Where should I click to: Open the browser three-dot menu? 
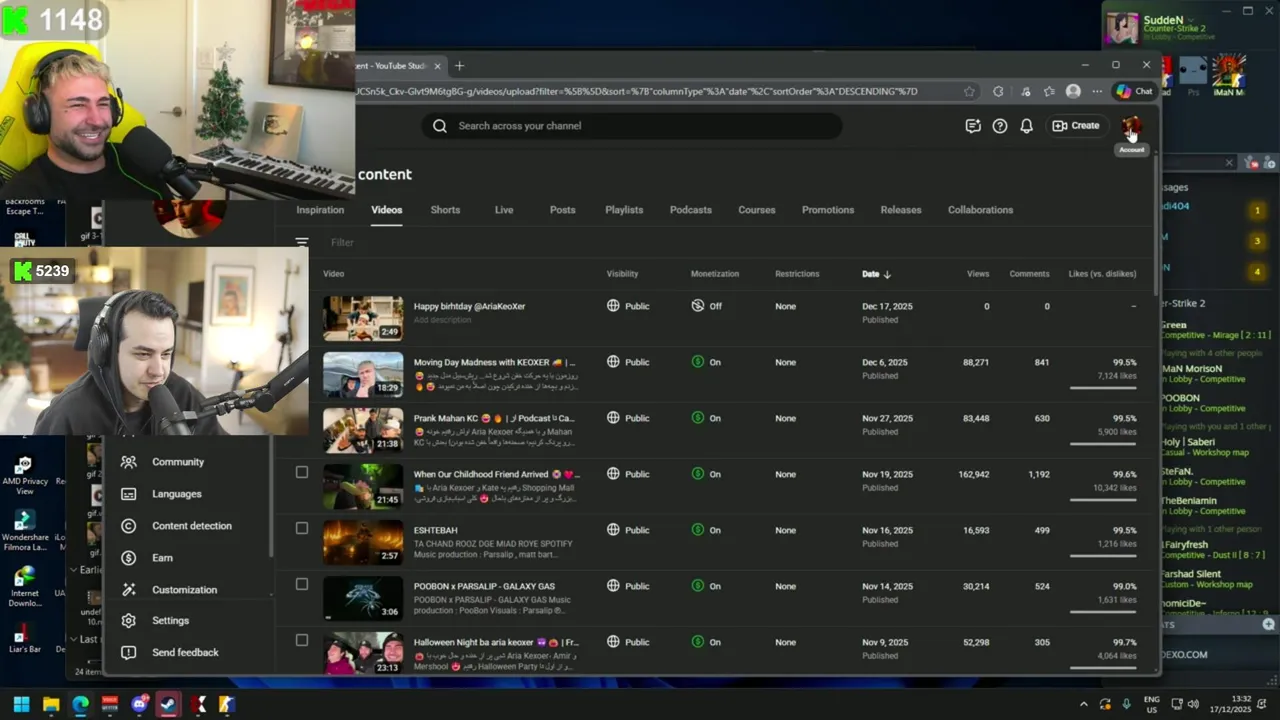click(1097, 91)
